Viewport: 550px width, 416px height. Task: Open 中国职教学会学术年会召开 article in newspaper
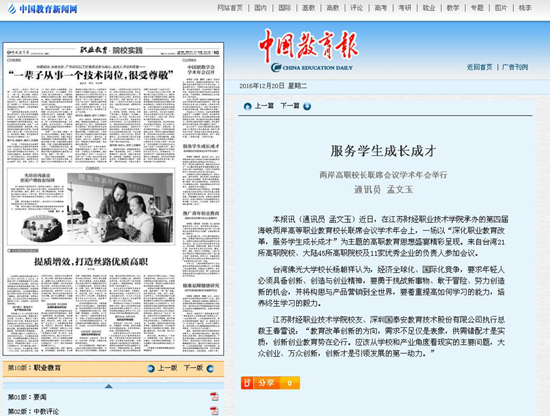201,69
